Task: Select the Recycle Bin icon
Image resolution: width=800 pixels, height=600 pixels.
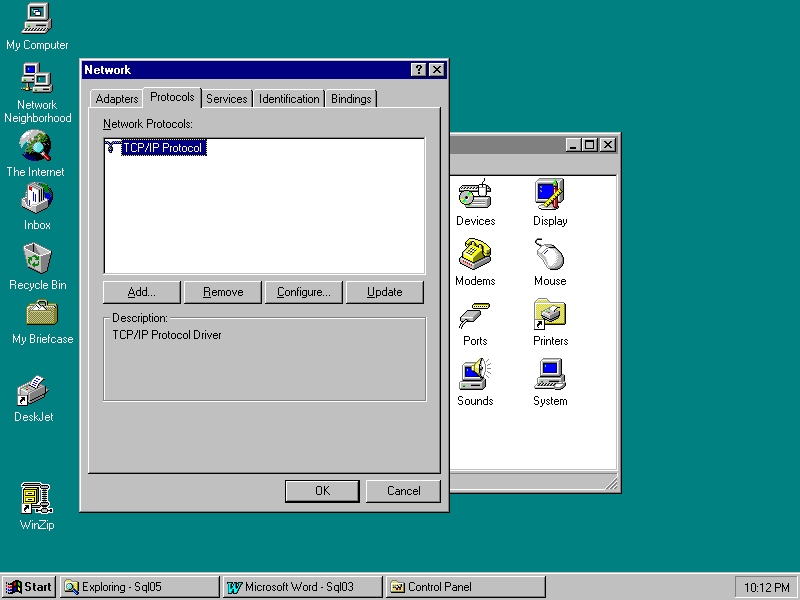Action: (37, 259)
